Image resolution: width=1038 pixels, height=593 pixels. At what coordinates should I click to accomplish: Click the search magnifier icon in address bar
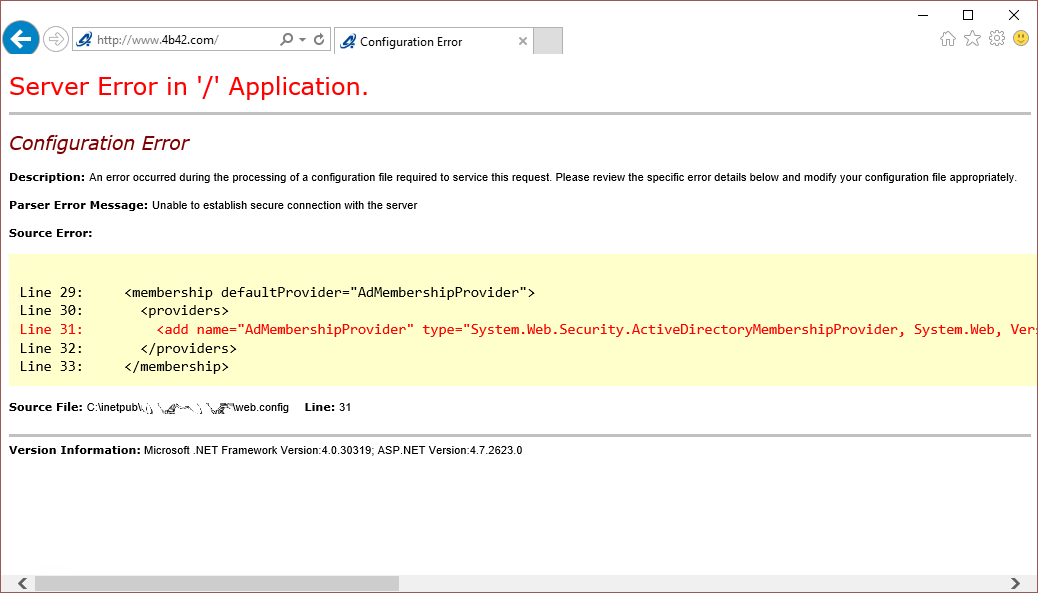point(286,40)
